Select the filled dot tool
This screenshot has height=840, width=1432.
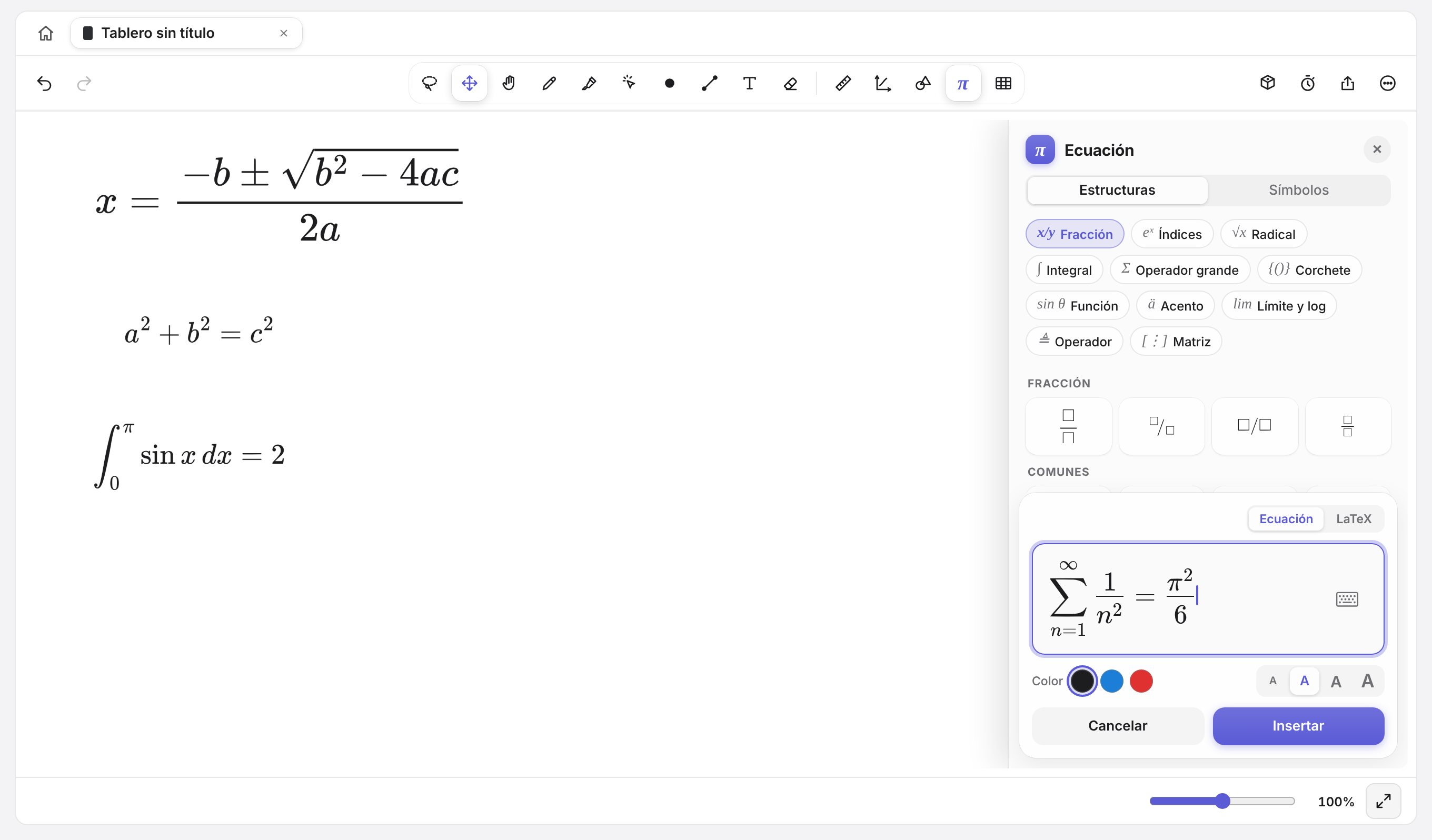coord(669,84)
